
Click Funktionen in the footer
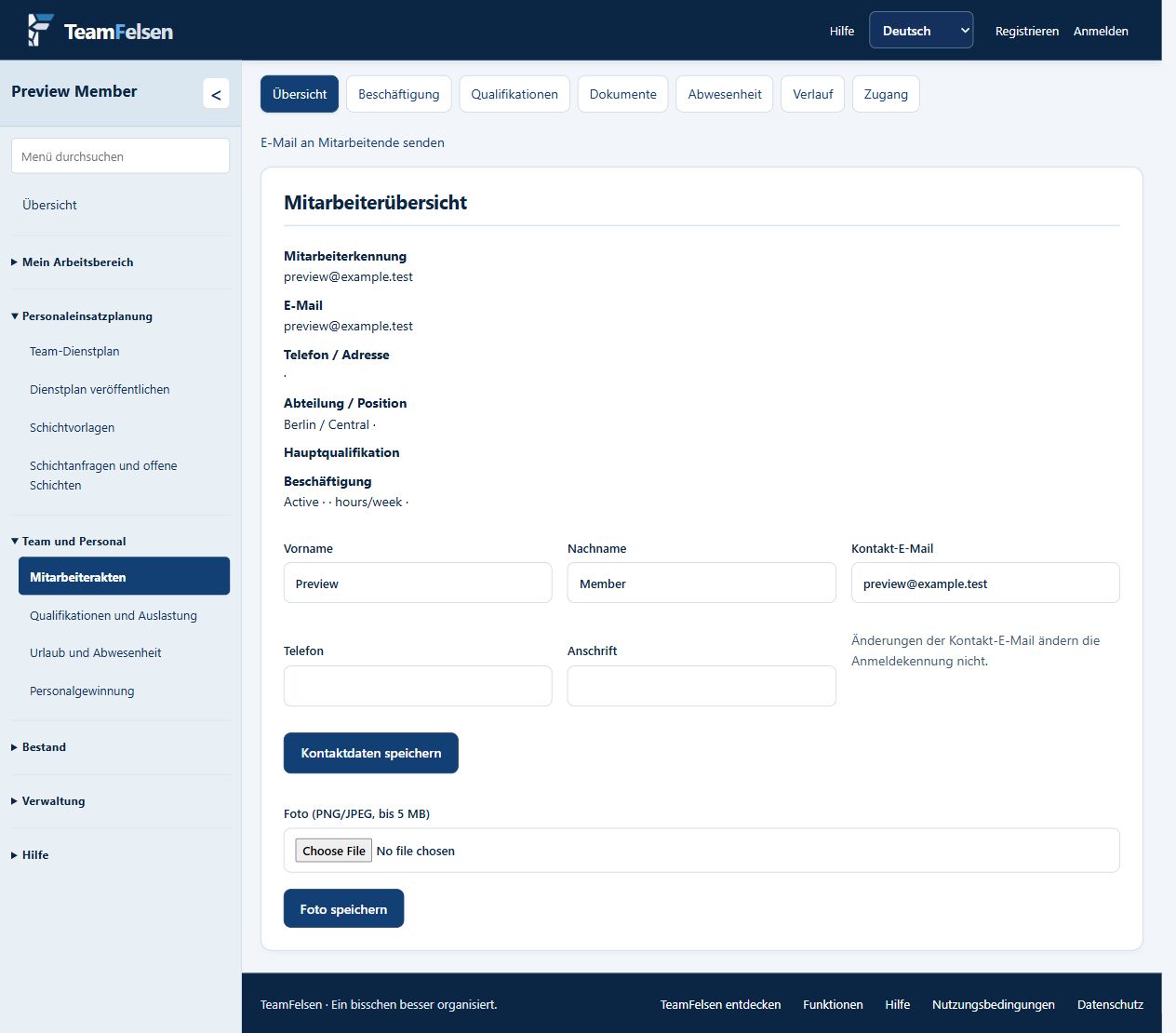(x=833, y=1004)
